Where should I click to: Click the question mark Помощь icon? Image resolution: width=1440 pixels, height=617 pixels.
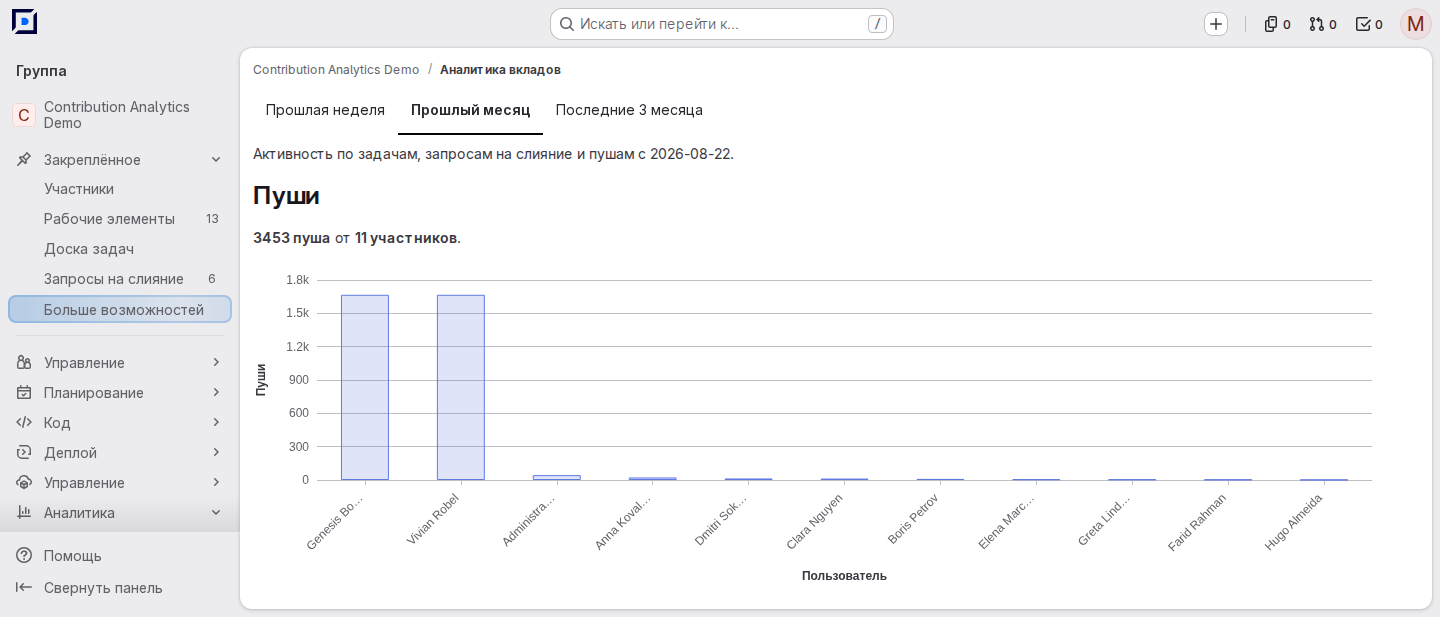tap(24, 556)
